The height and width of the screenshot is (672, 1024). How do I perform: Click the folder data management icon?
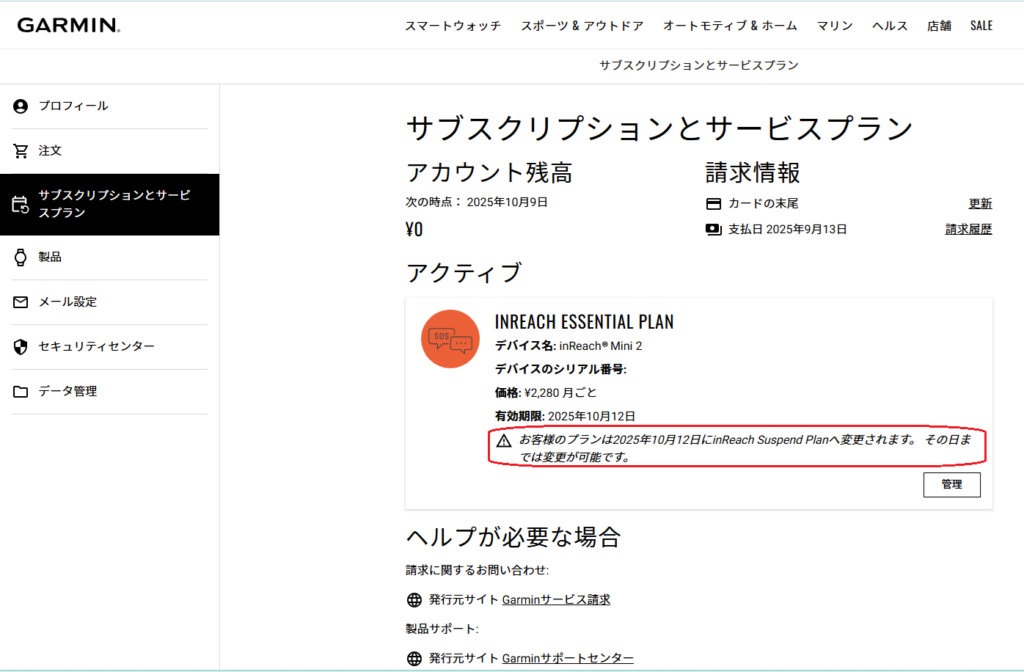point(20,392)
